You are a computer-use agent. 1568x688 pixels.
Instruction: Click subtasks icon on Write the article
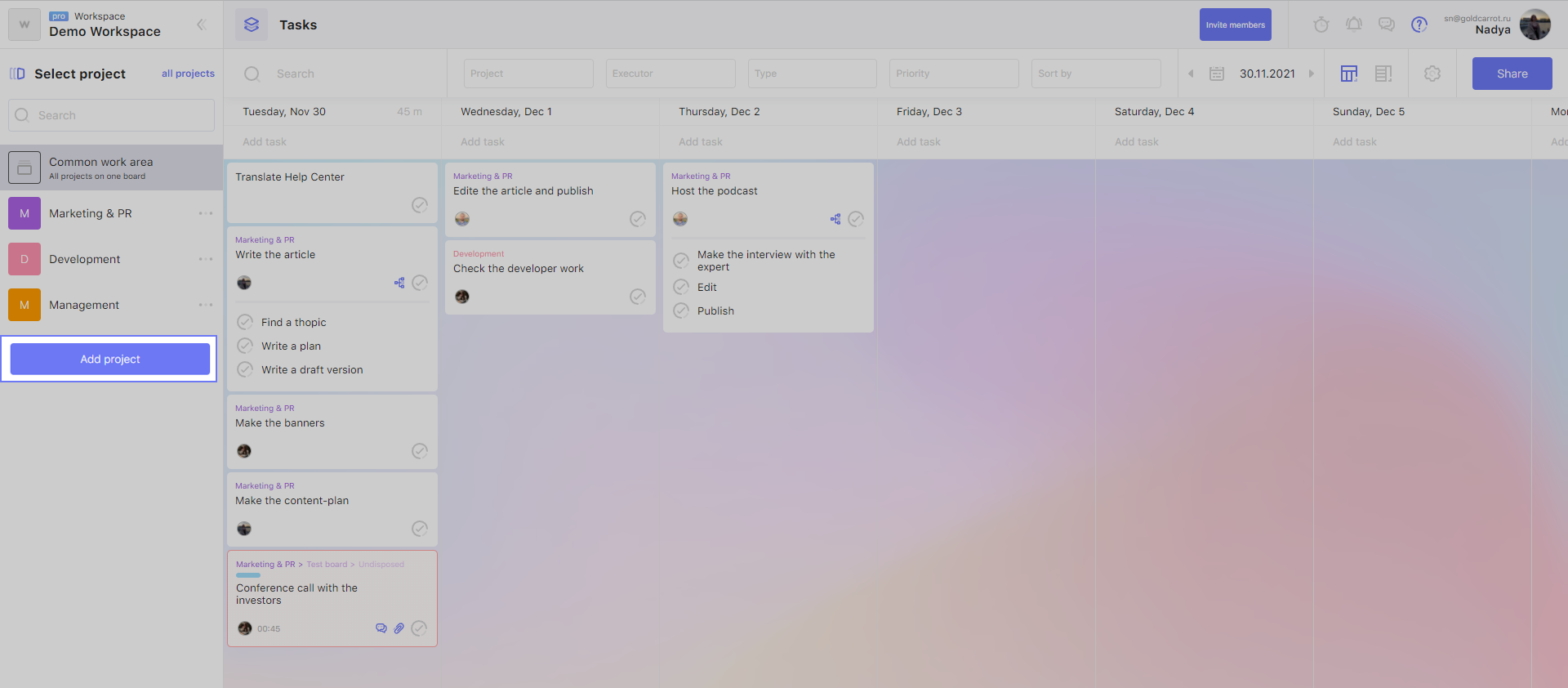399,283
